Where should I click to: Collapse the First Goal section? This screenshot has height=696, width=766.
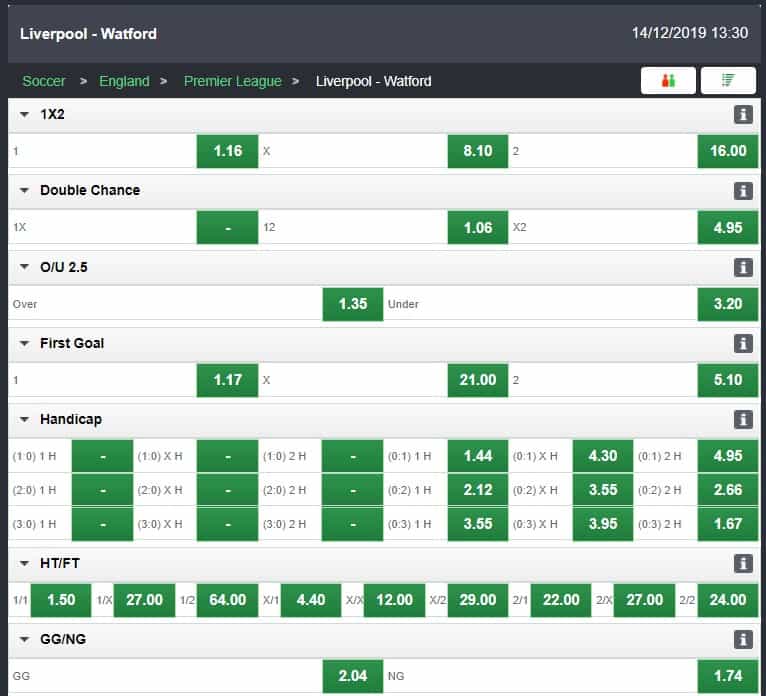(x=24, y=344)
